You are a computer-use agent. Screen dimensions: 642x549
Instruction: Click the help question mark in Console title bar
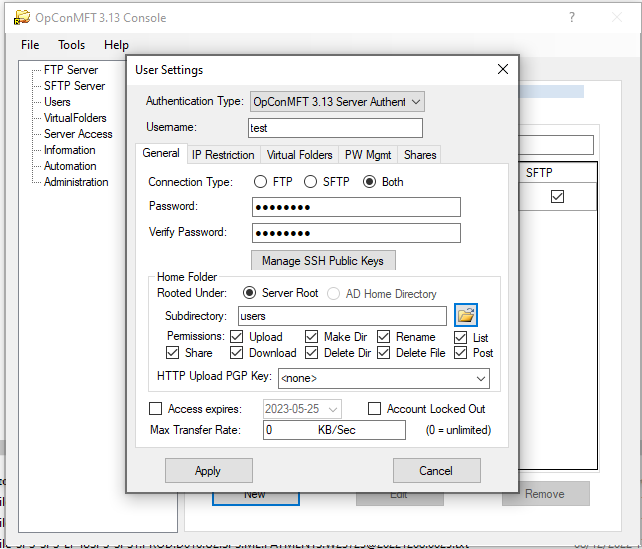(572, 17)
